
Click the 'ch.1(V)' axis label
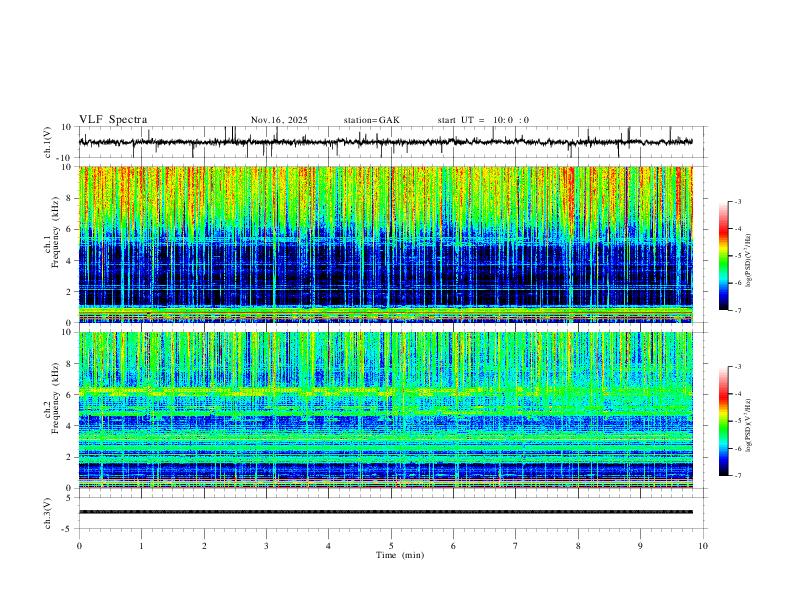click(x=48, y=142)
